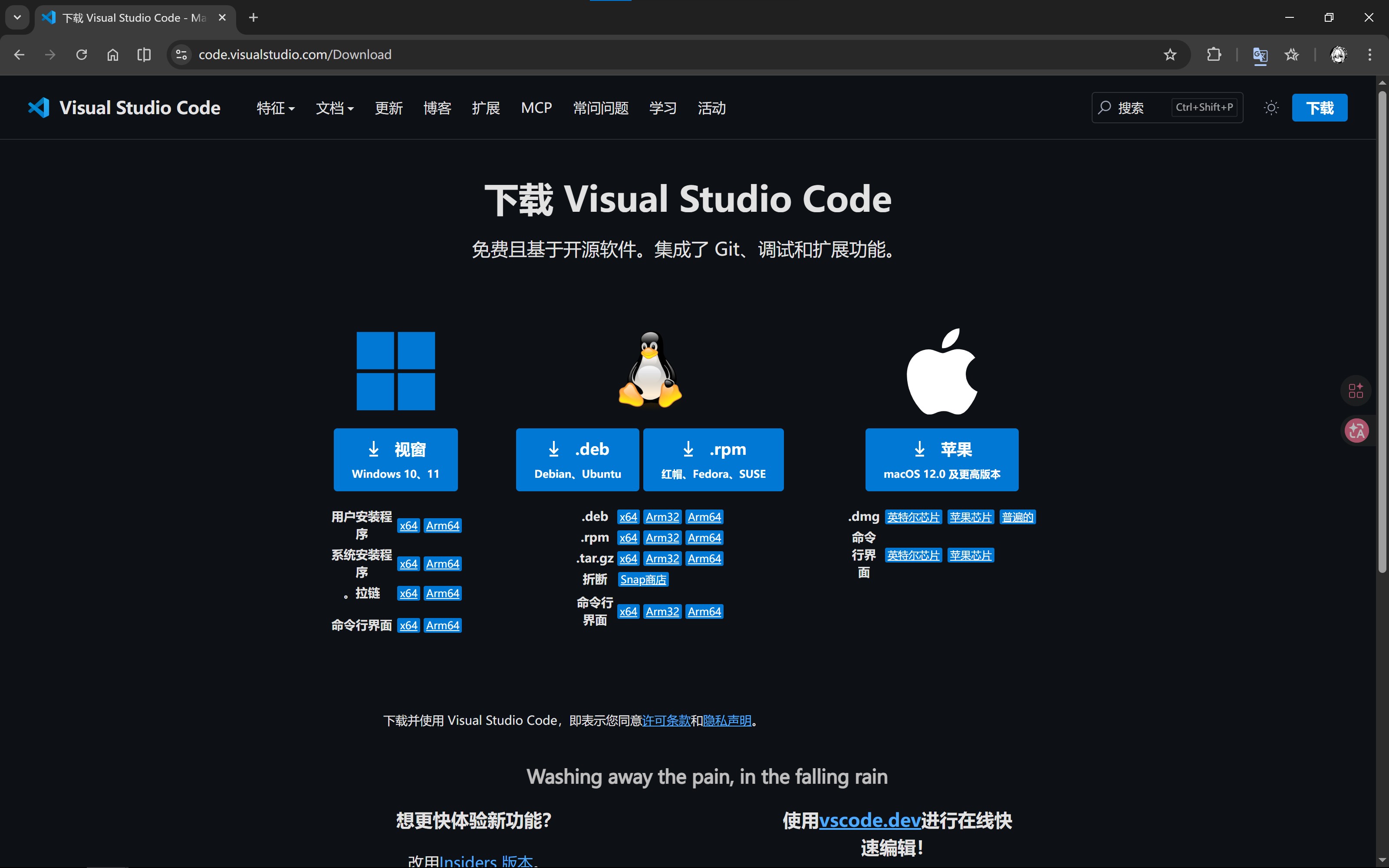The image size is (1389, 868).
Task: Open the 博客 nav item
Action: (438, 108)
